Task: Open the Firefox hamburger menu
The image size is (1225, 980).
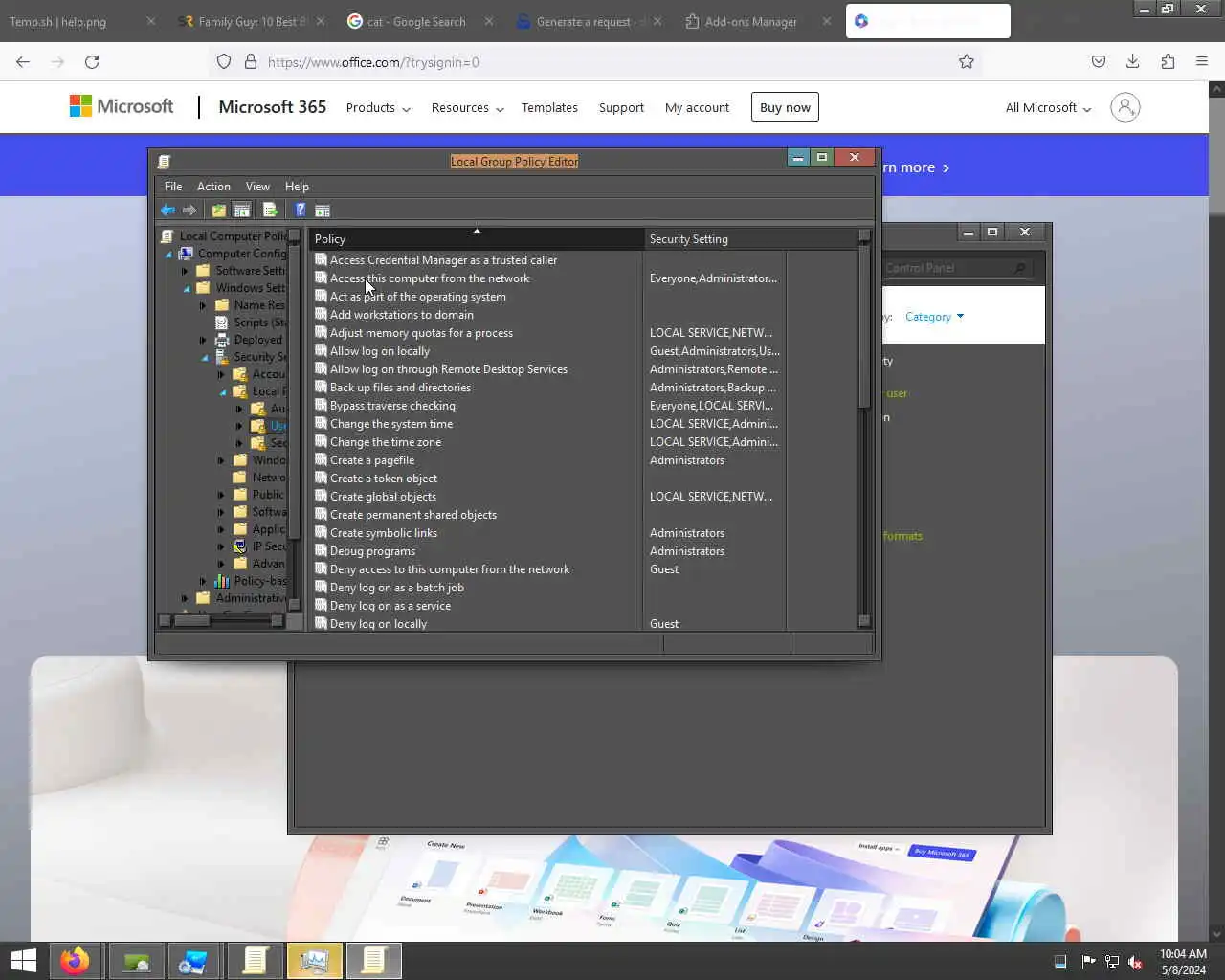Action: pyautogui.click(x=1202, y=62)
